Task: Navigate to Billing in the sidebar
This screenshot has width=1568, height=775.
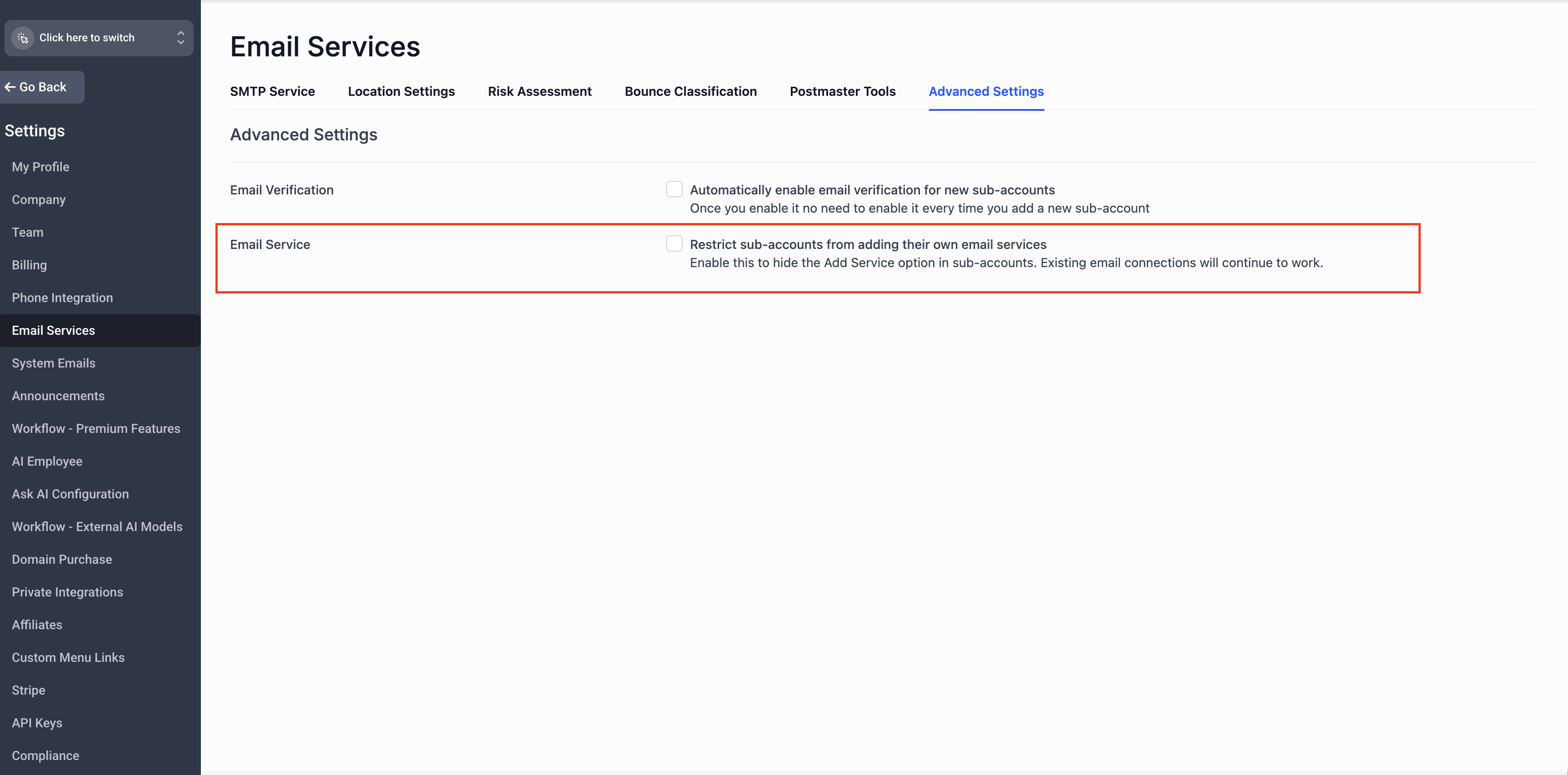Action: pyautogui.click(x=29, y=265)
